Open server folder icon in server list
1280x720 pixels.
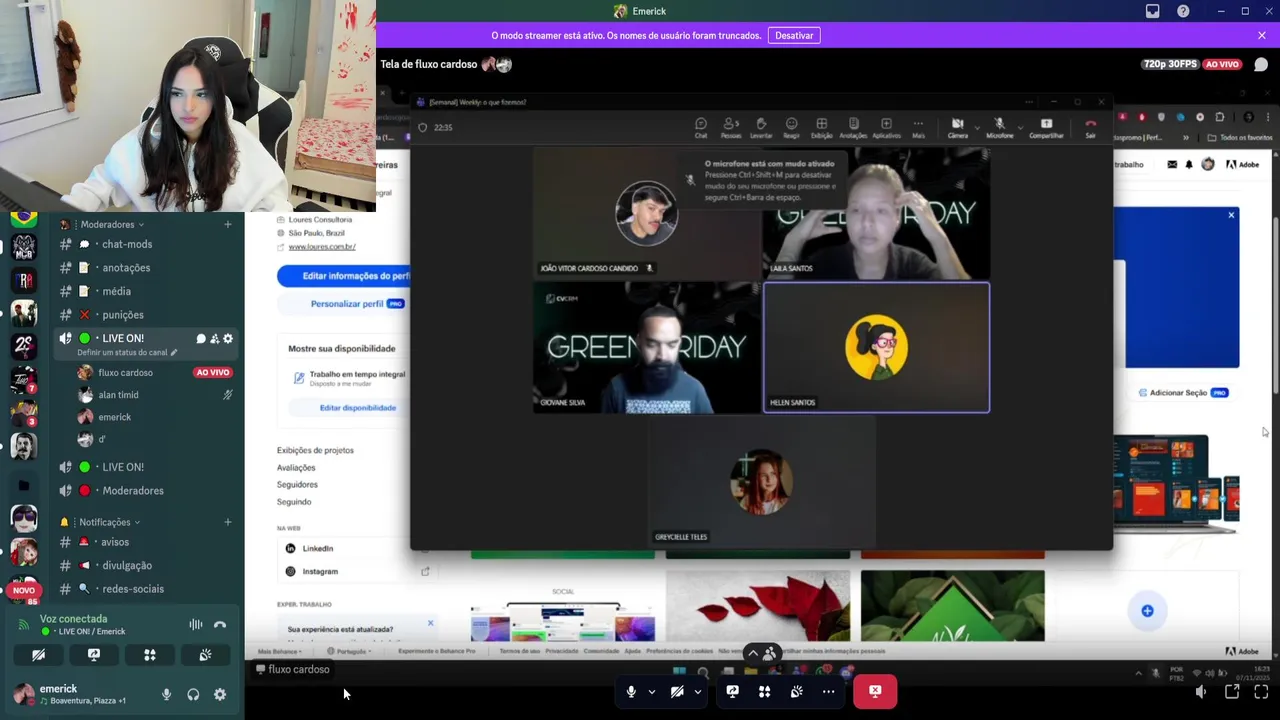pos(24,485)
